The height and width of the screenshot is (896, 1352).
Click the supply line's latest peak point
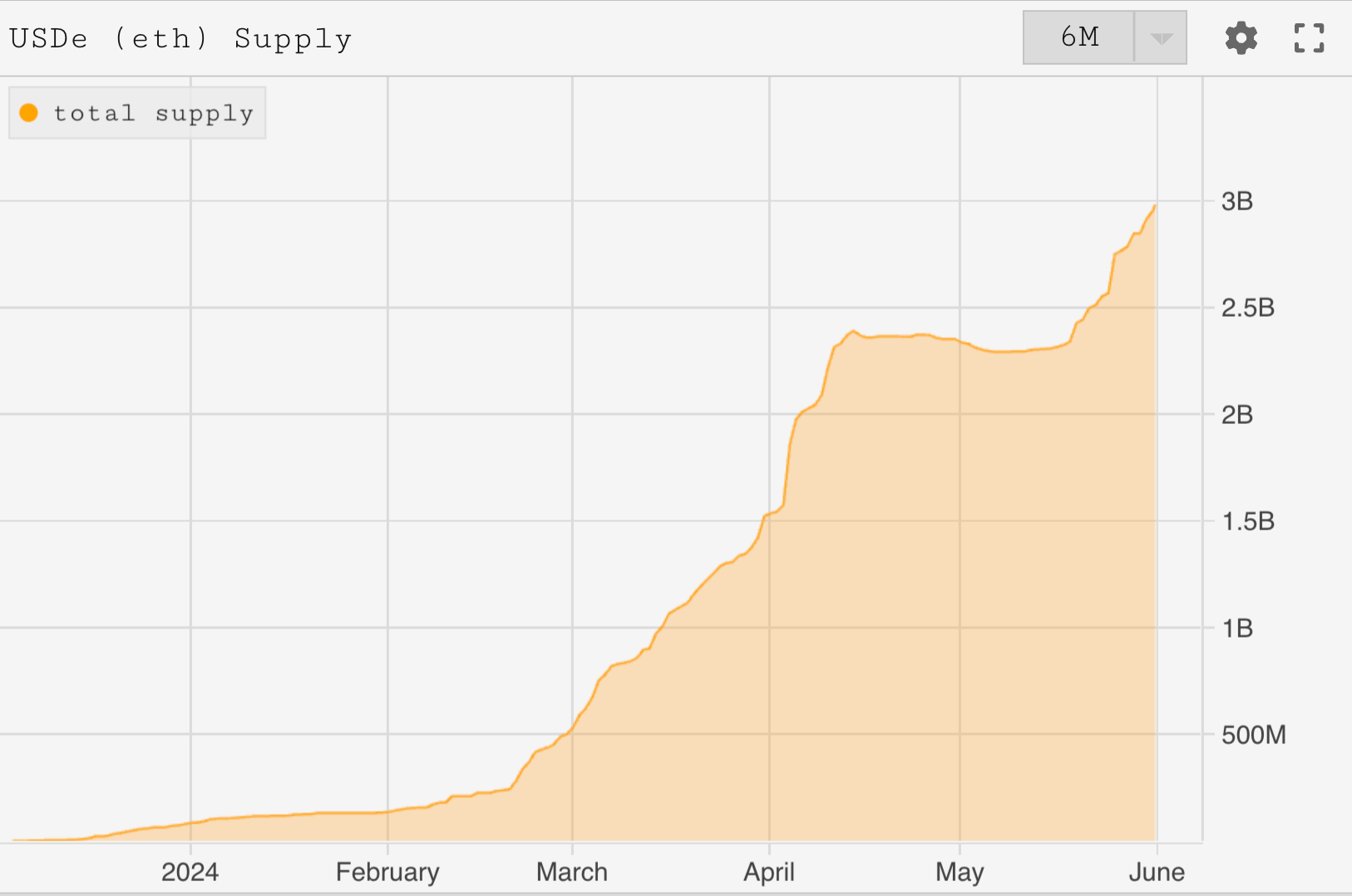point(1155,205)
